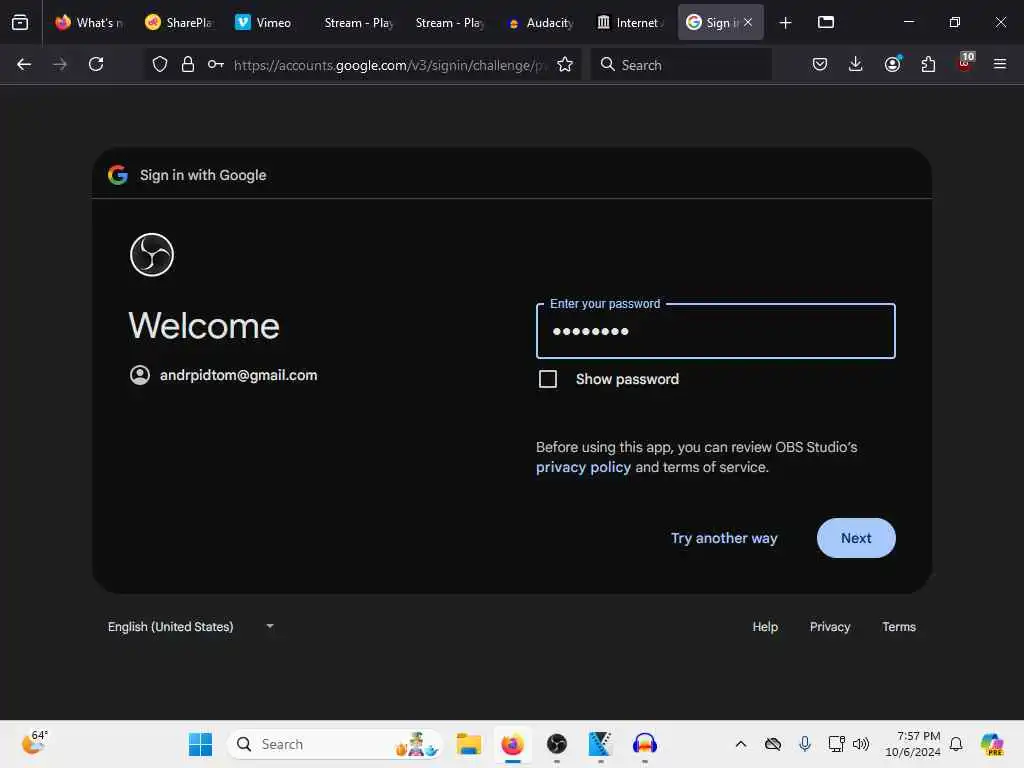Open the network display tray icon
The image size is (1024, 768).
pyautogui.click(x=836, y=744)
